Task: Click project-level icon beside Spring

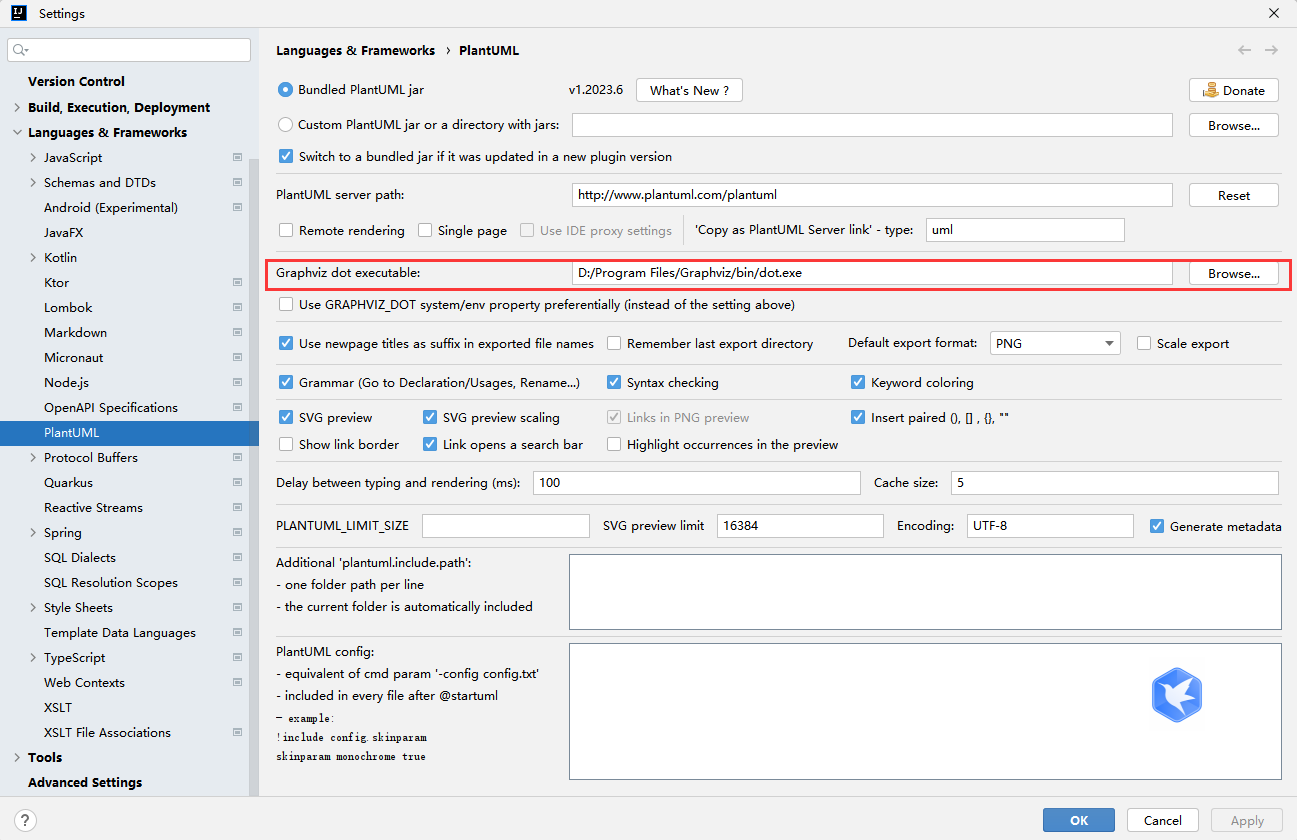Action: pyautogui.click(x=237, y=533)
